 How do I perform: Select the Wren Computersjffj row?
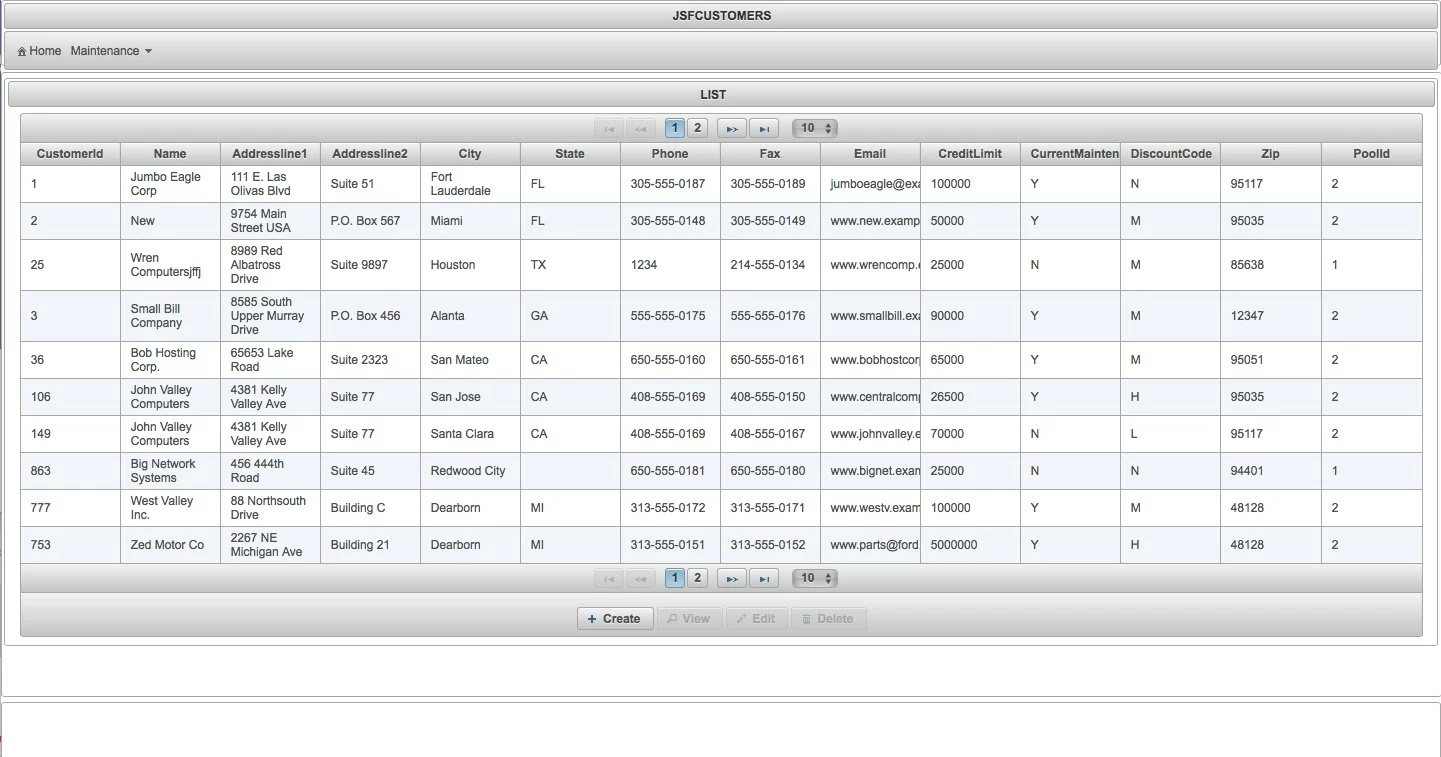click(721, 265)
